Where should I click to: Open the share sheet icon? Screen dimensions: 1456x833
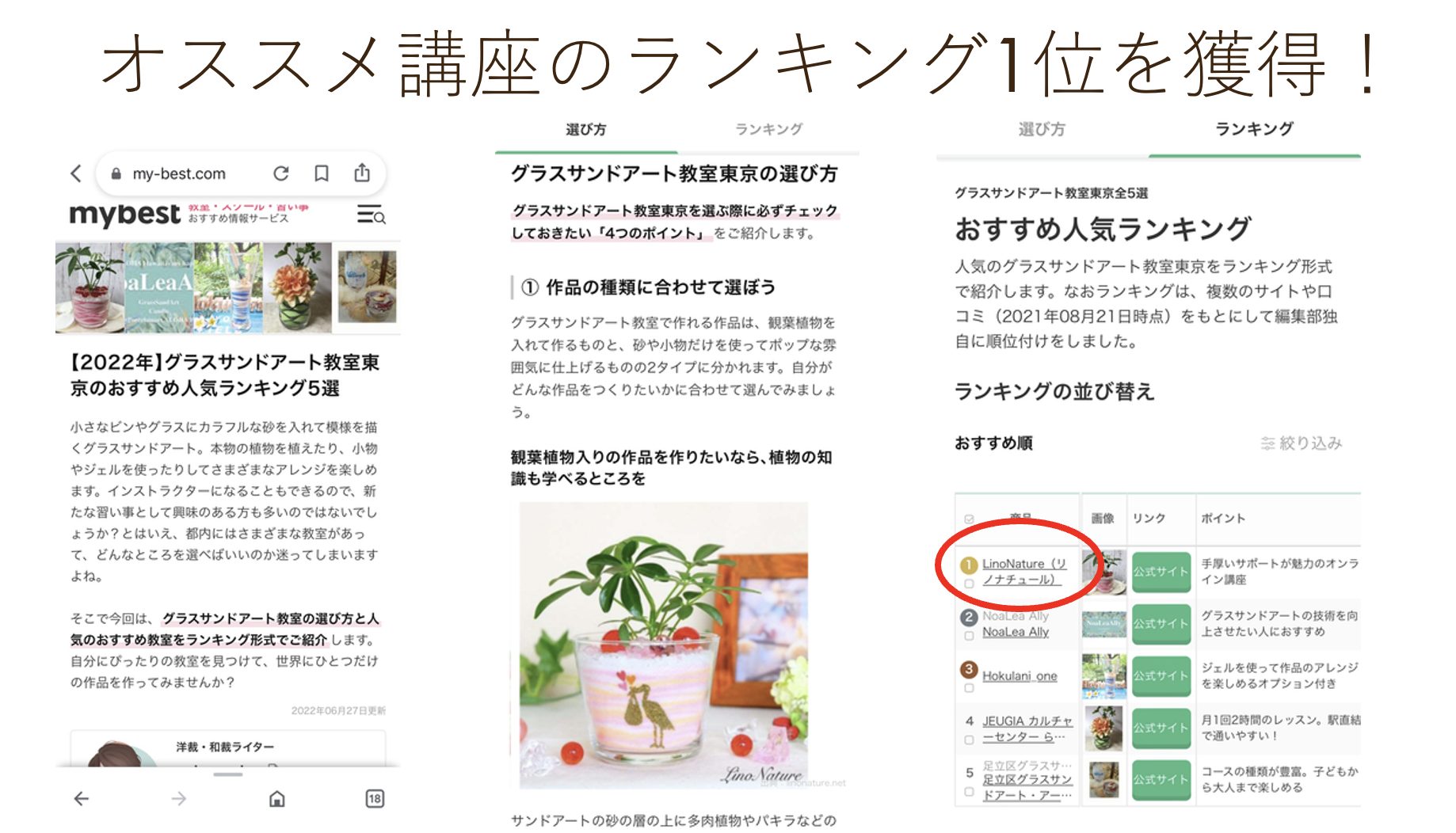[362, 173]
